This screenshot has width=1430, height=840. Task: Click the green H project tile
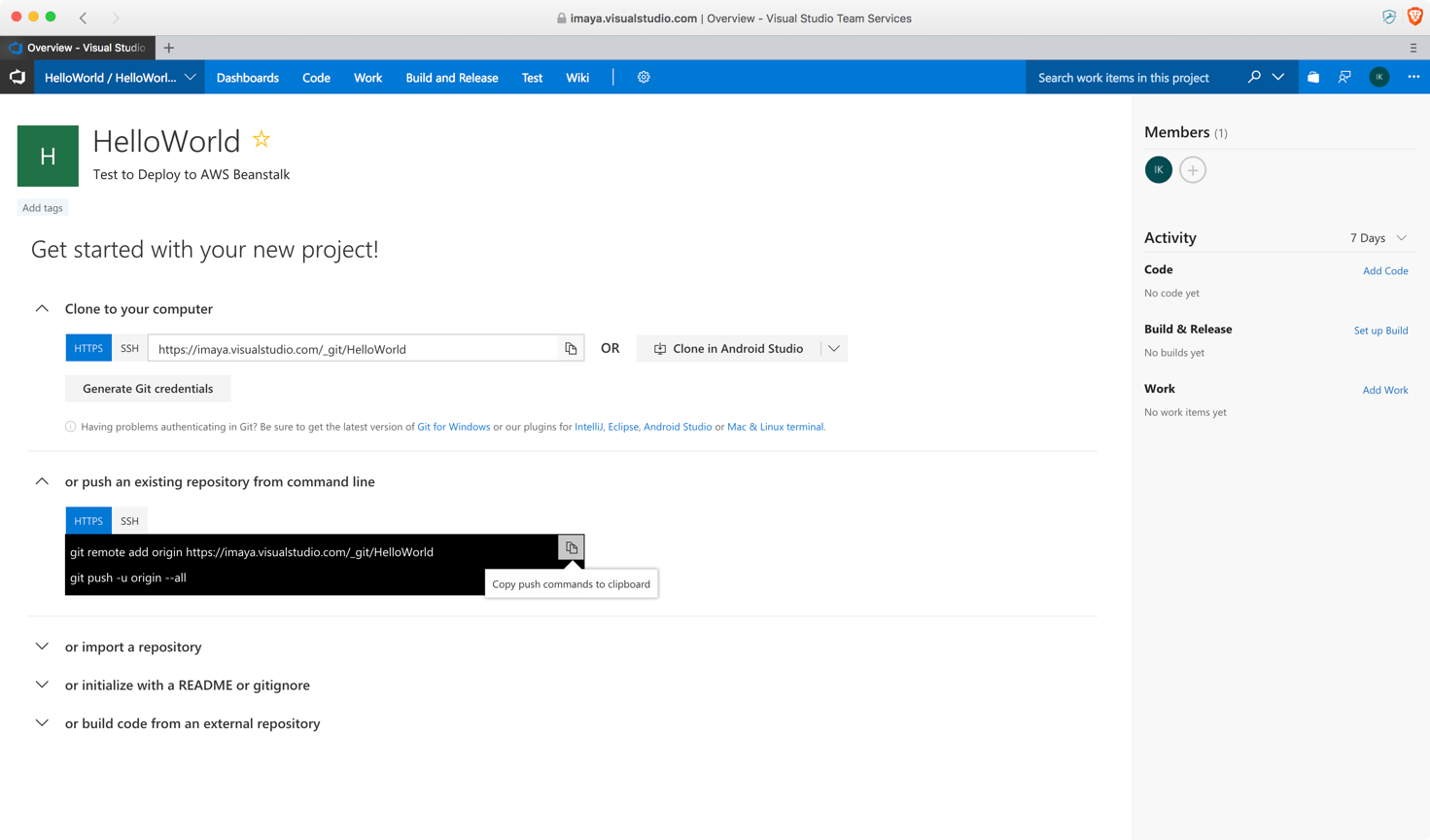tap(48, 156)
